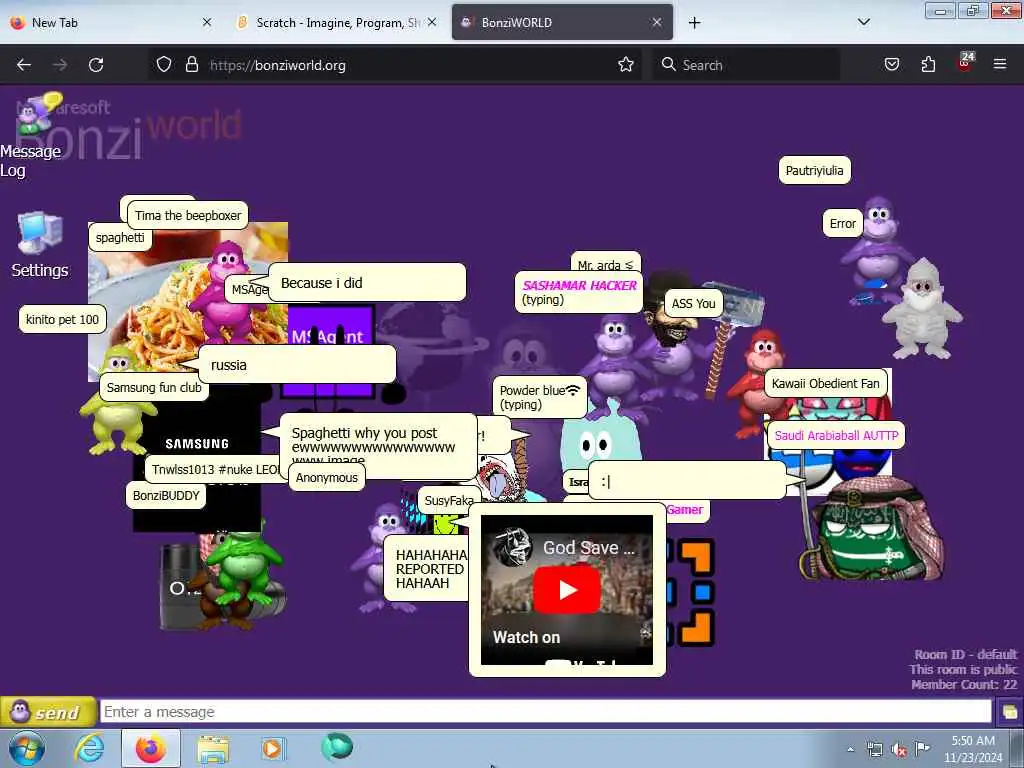This screenshot has width=1024, height=768.
Task: Close the Scratch tab
Action: coord(432,22)
